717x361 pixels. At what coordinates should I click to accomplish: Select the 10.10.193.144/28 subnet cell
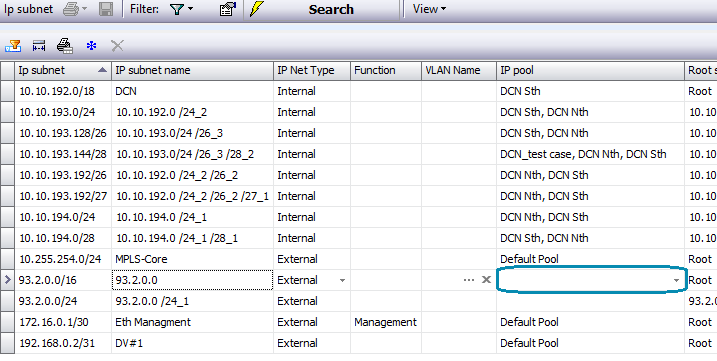tap(63, 154)
